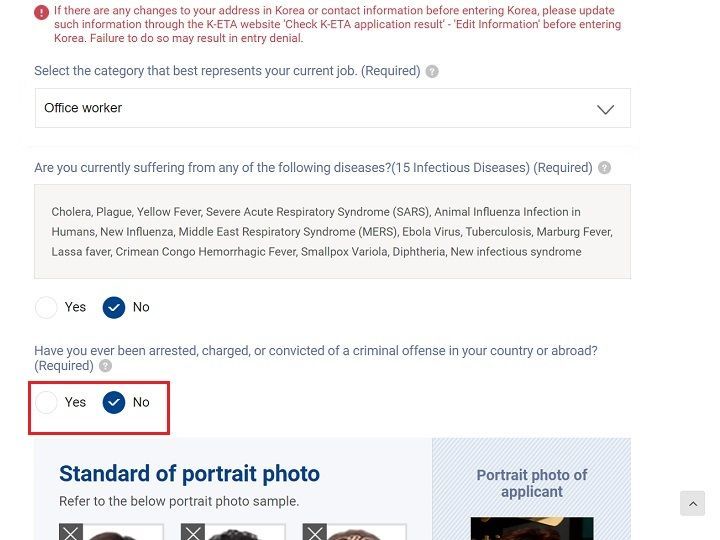The height and width of the screenshot is (540, 720).
Task: Select No for infectious diseases question
Action: pyautogui.click(x=114, y=307)
